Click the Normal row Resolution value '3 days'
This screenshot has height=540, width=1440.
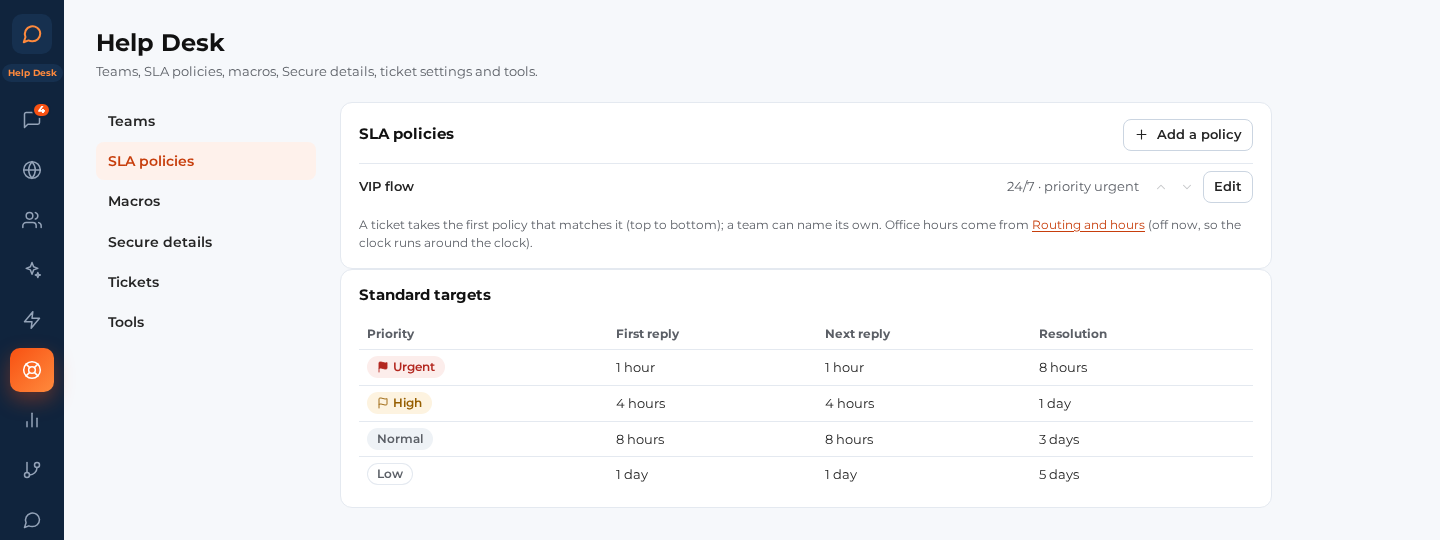pos(1059,439)
